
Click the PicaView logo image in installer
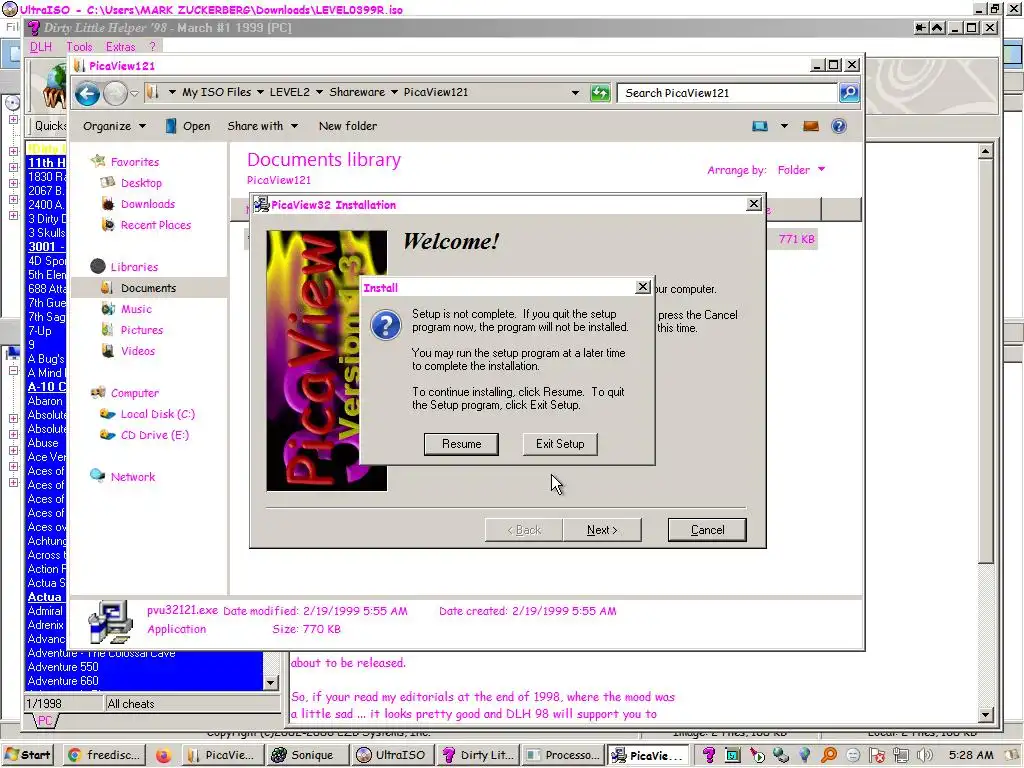click(327, 360)
